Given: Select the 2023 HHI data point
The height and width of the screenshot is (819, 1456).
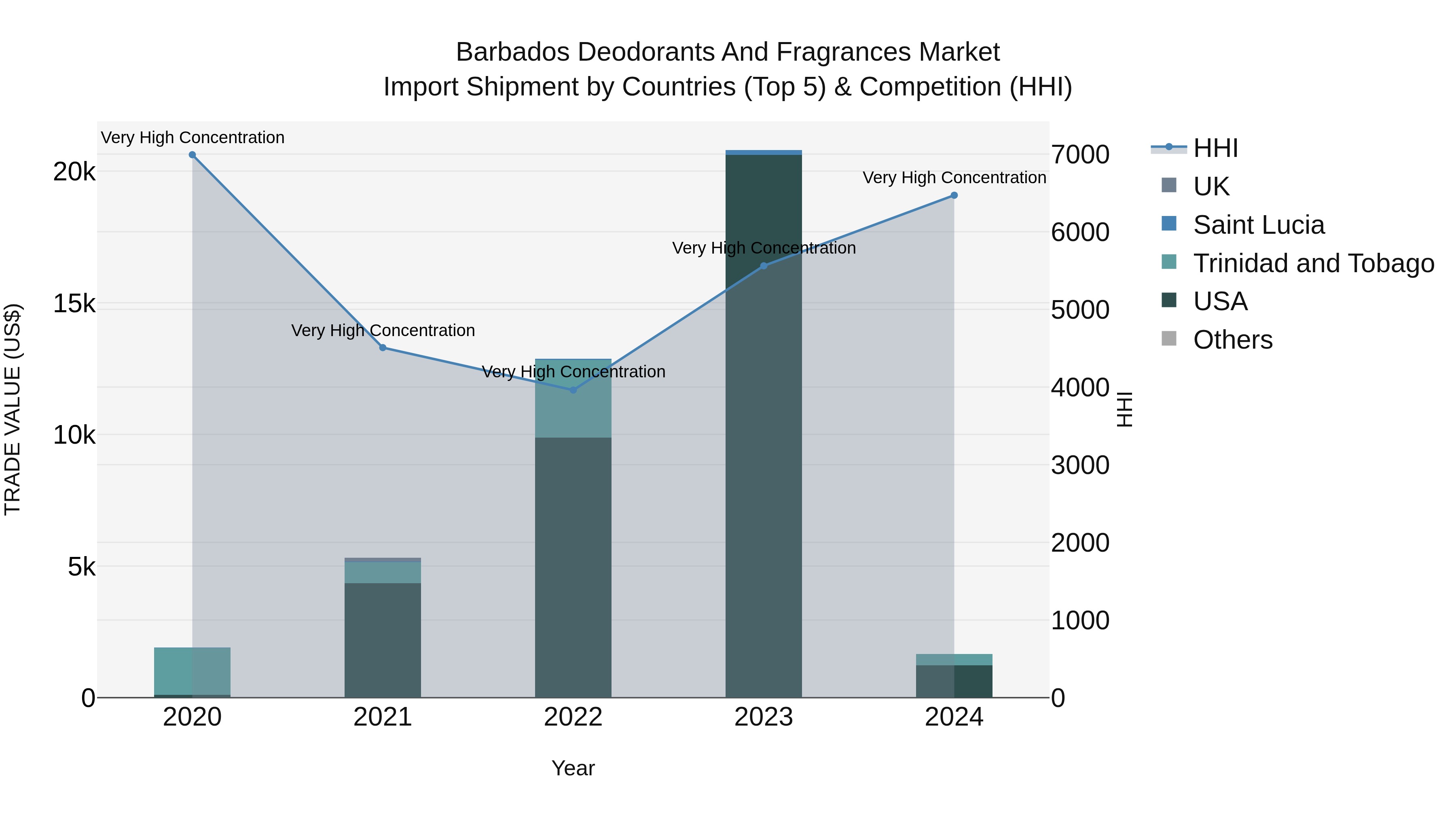Looking at the screenshot, I should pos(764,266).
